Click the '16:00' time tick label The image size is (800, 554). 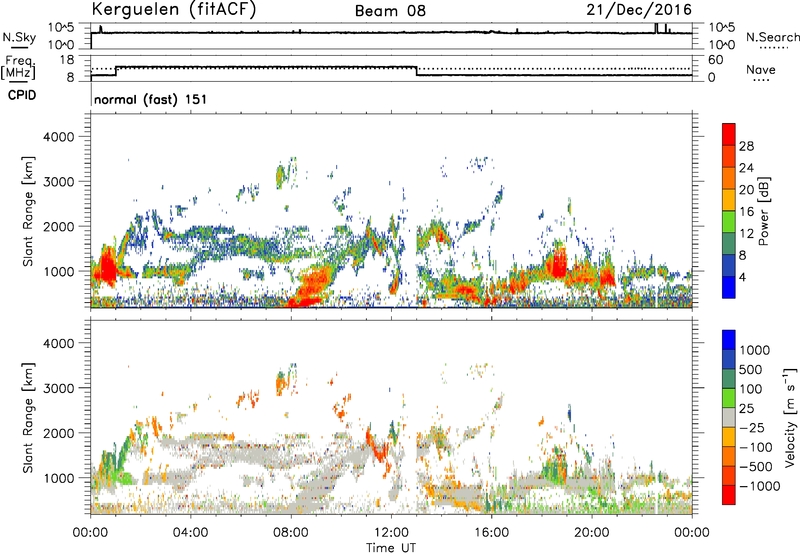tap(491, 533)
